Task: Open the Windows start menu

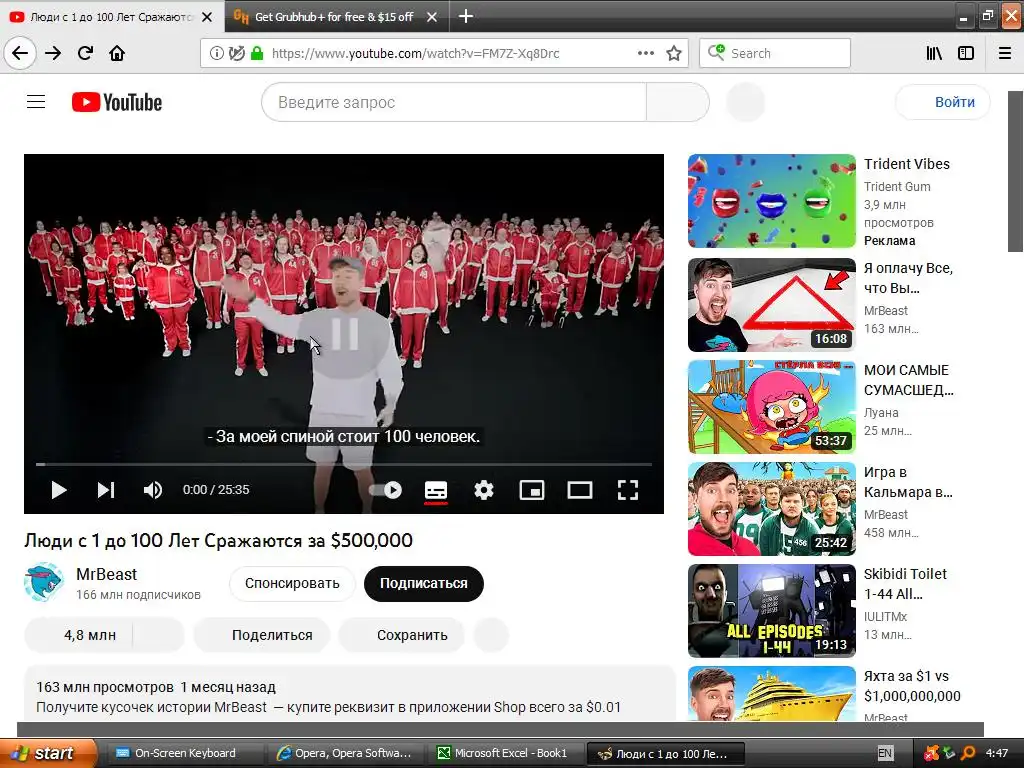Action: click(47, 753)
